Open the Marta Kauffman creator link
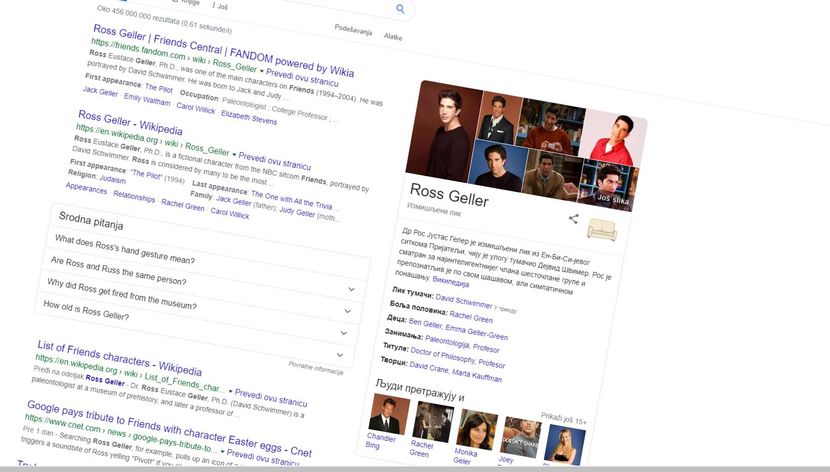 pos(476,376)
